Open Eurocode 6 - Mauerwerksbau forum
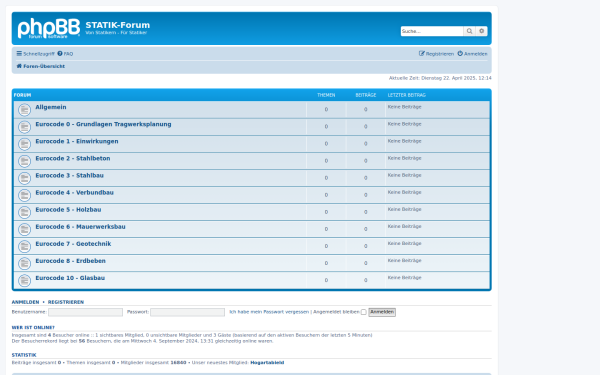Image resolution: width=600 pixels, height=375 pixels. [x=80, y=227]
